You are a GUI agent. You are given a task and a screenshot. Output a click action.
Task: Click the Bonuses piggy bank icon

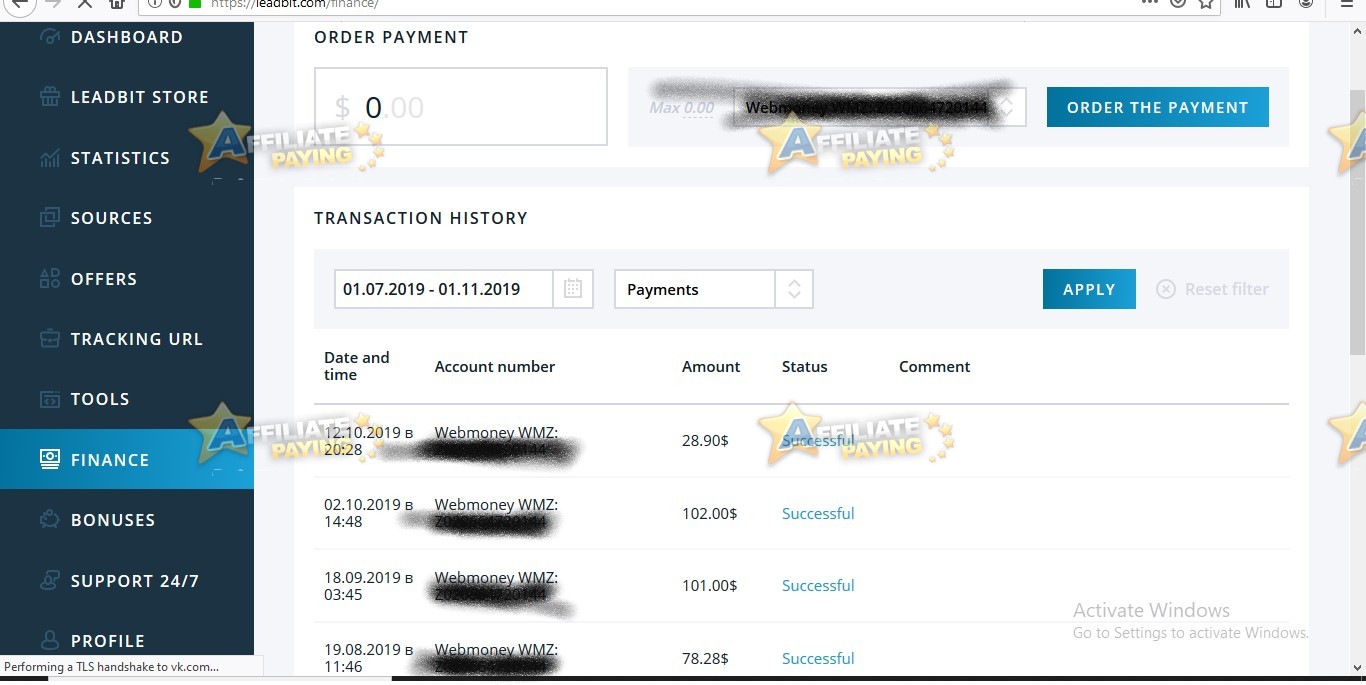point(49,520)
